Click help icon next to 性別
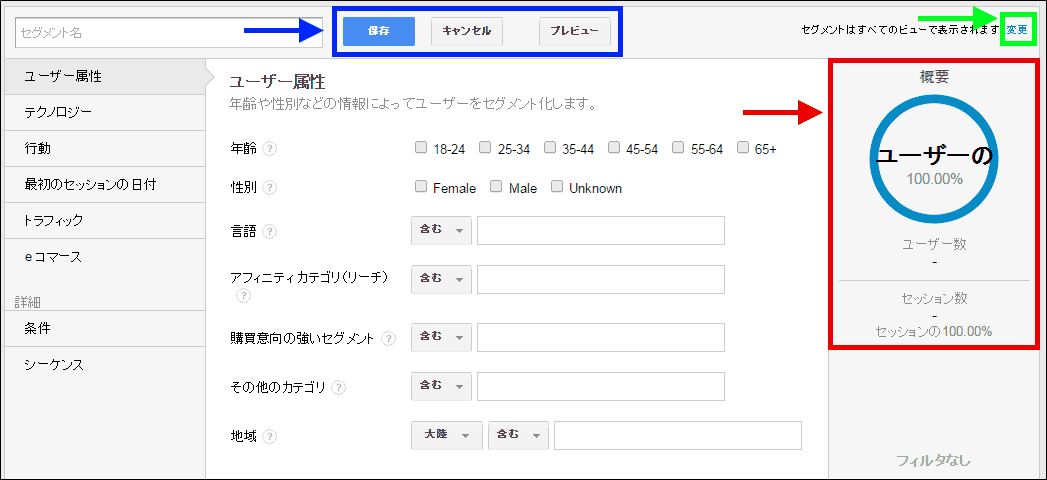1047x480 pixels. [x=270, y=187]
